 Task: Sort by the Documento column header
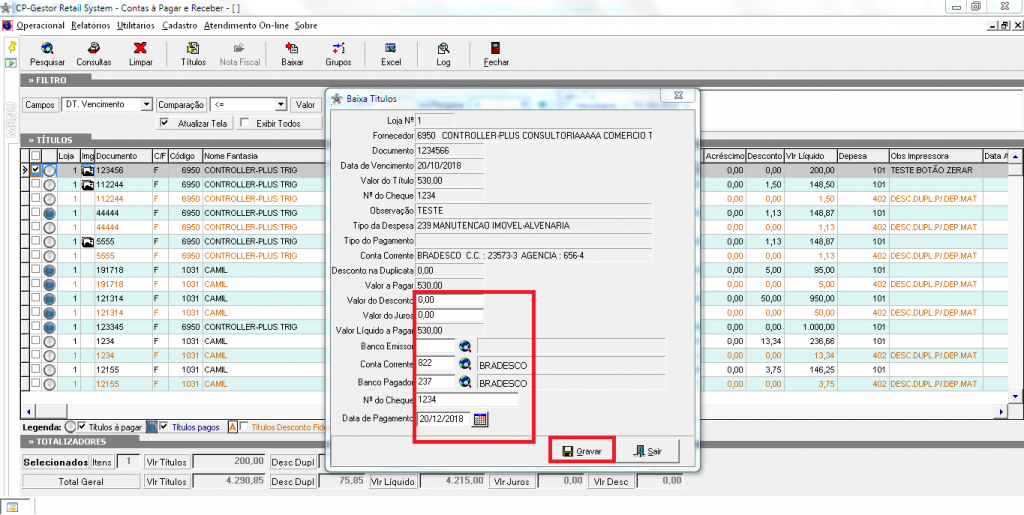click(123, 156)
